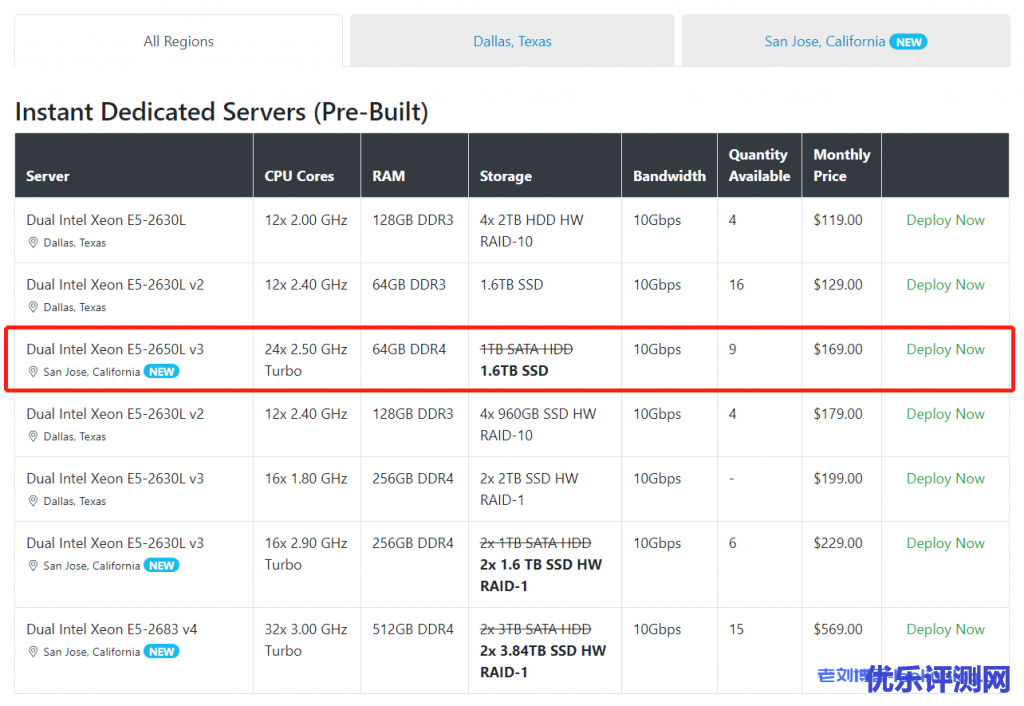Deploy the $119.00 Dual Xeon E5-2630L server
This screenshot has width=1024, height=706.
pos(945,220)
